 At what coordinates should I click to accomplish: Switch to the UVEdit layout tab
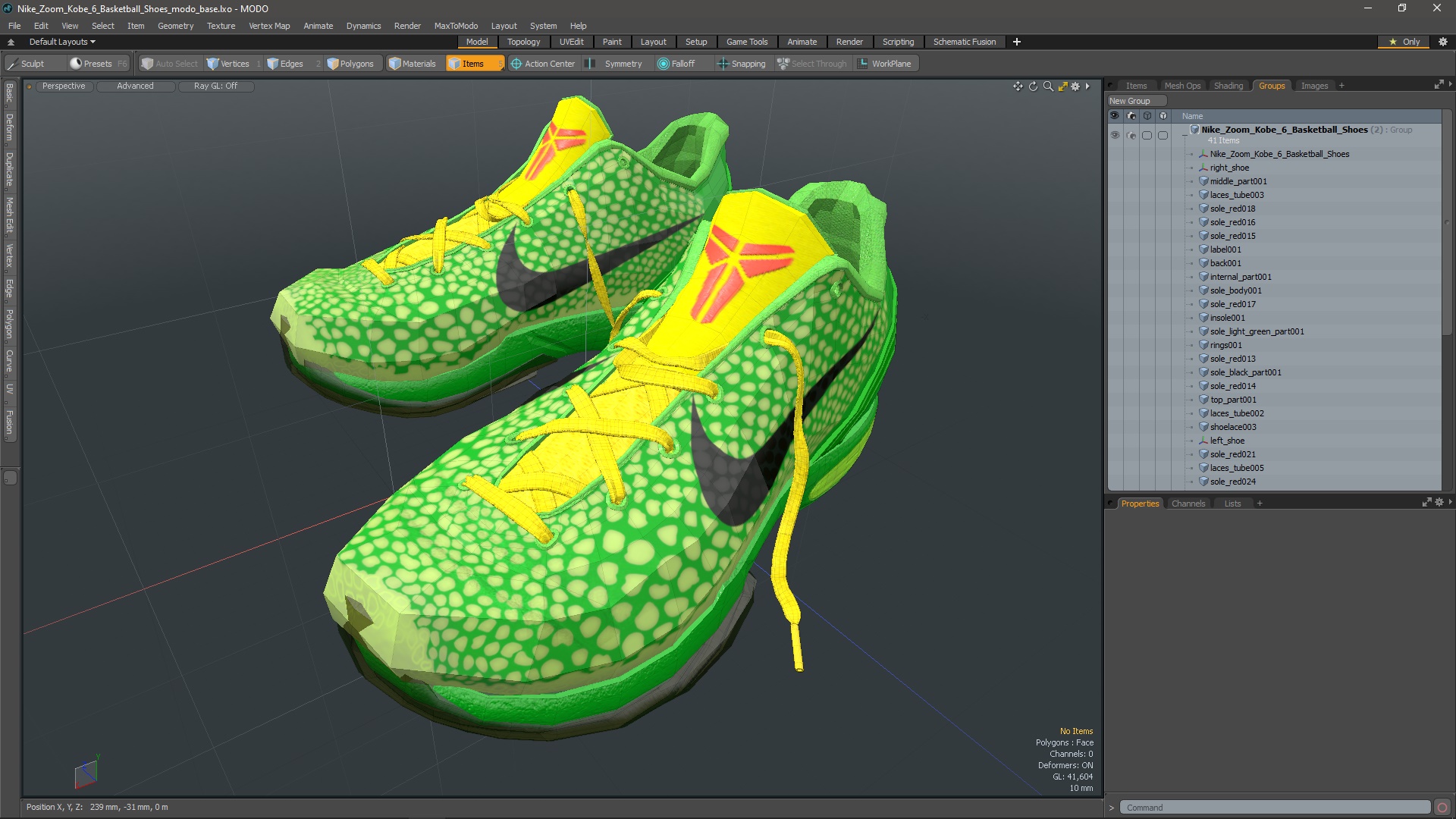point(571,42)
